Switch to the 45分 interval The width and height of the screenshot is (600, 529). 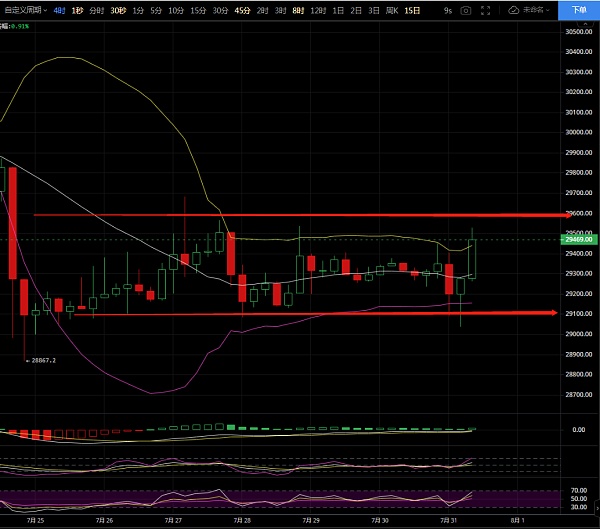pyautogui.click(x=242, y=9)
